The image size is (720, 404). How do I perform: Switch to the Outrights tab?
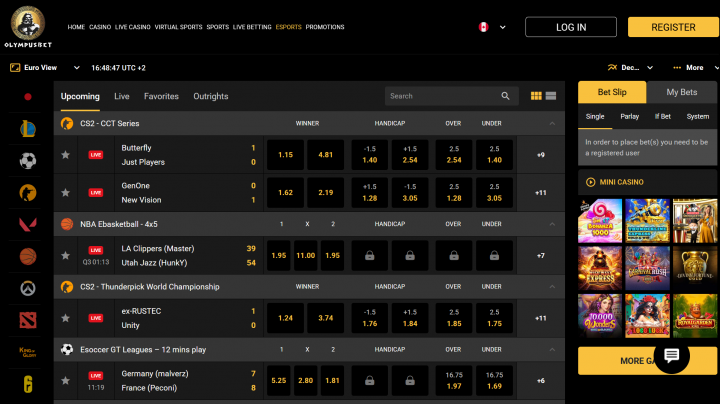tap(211, 96)
